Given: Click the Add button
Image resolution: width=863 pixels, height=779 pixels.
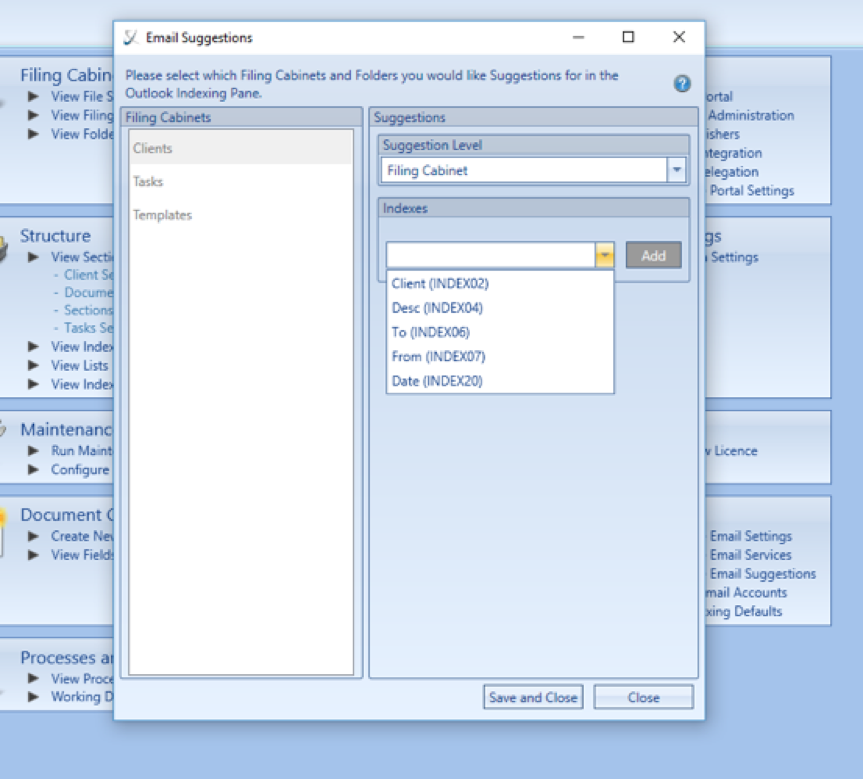Looking at the screenshot, I should pyautogui.click(x=653, y=255).
